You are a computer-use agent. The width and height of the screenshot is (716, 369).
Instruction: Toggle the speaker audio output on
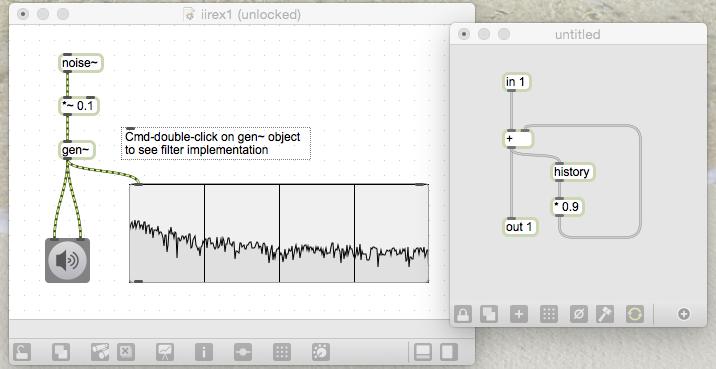68,260
